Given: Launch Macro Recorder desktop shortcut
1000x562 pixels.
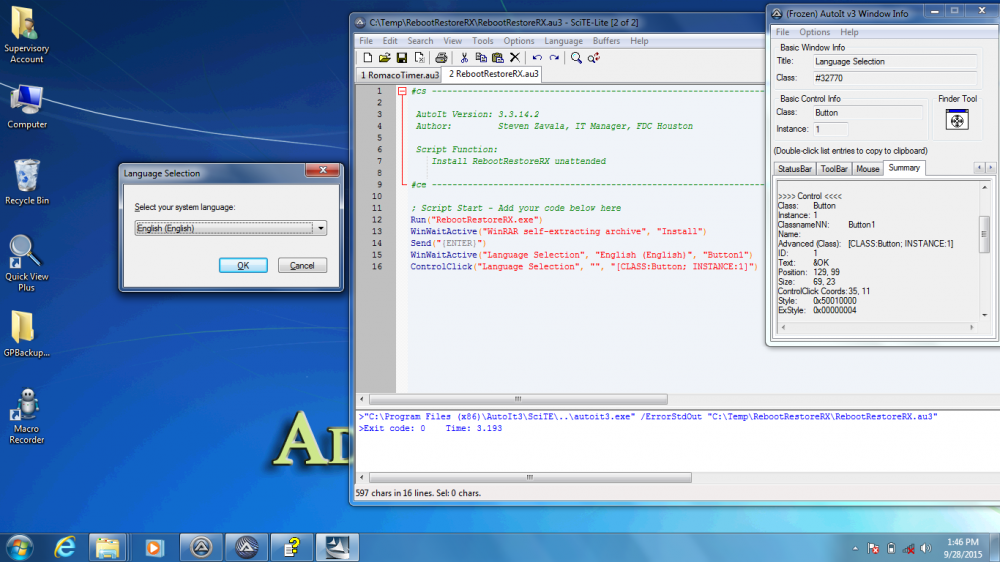Looking at the screenshot, I should pyautogui.click(x=26, y=416).
